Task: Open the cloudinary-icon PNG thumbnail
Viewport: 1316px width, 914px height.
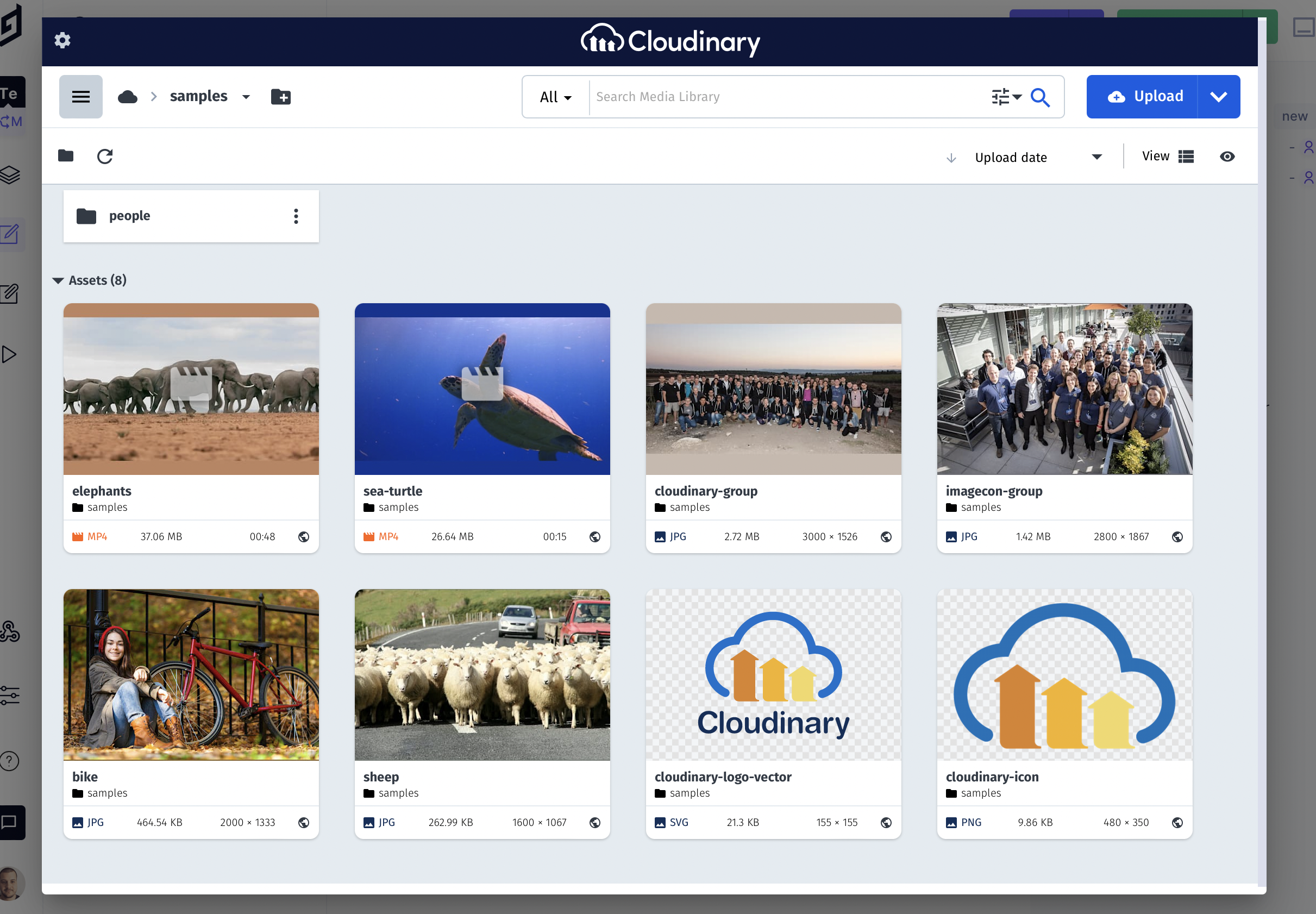Action: (x=1064, y=674)
